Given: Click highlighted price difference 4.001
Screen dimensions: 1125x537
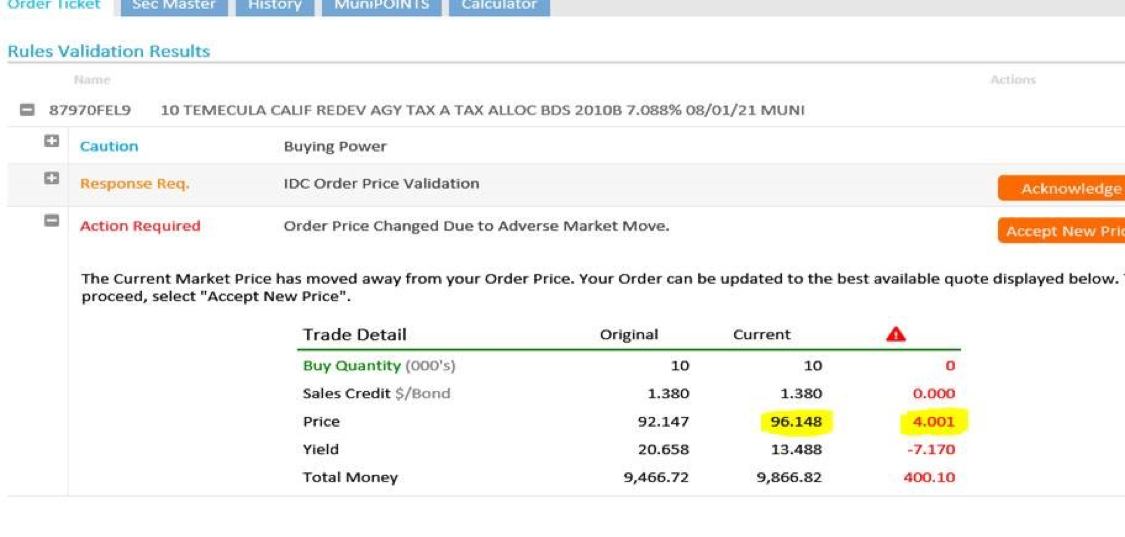Looking at the screenshot, I should [933, 422].
